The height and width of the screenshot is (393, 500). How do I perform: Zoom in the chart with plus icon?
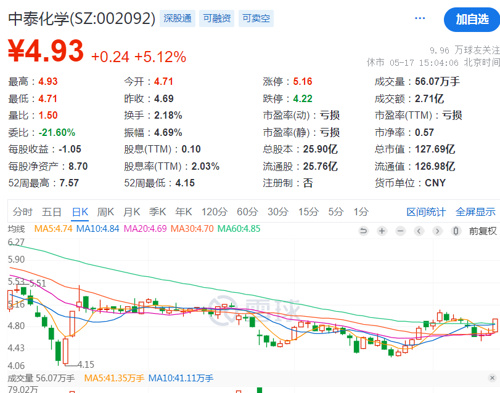[382, 231]
